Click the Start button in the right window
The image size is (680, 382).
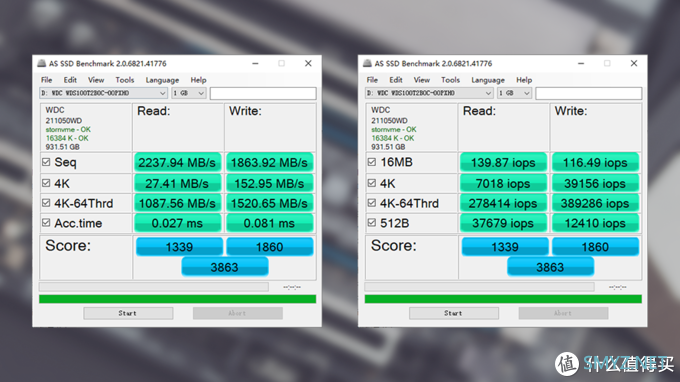click(x=454, y=313)
